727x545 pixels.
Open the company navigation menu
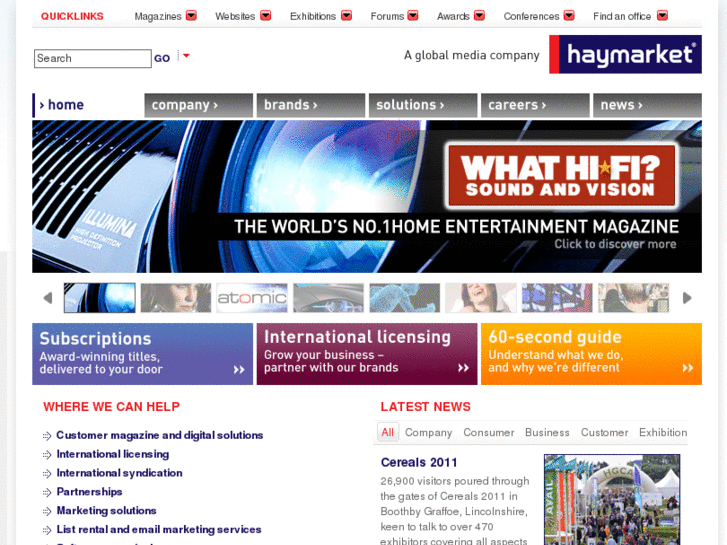pyautogui.click(x=198, y=105)
